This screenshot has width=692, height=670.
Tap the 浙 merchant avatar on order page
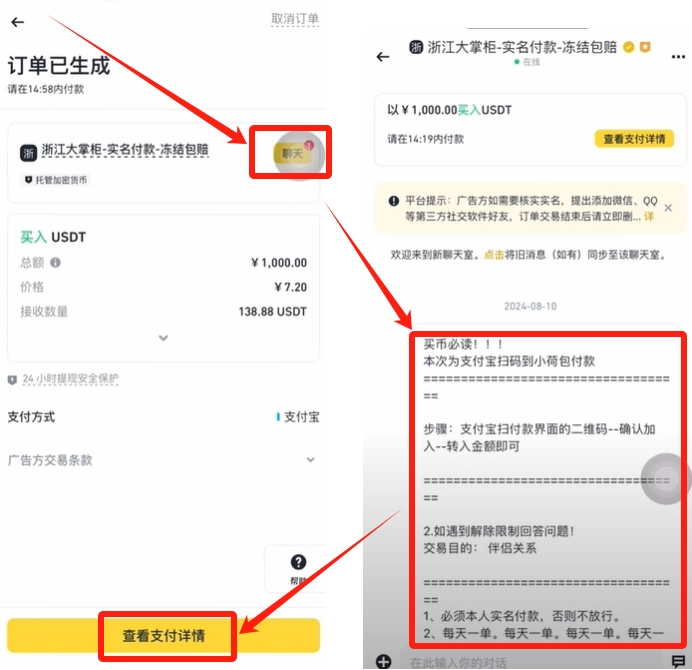pos(28,153)
